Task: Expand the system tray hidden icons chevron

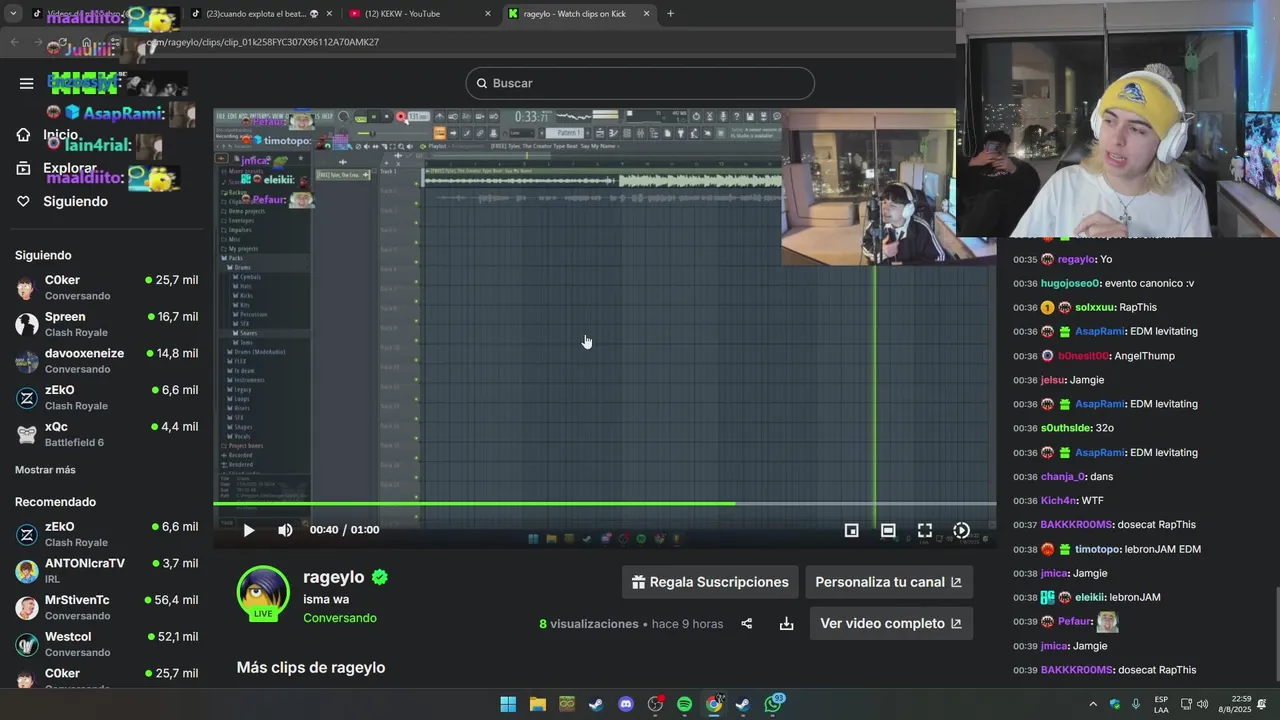Action: click(1093, 704)
